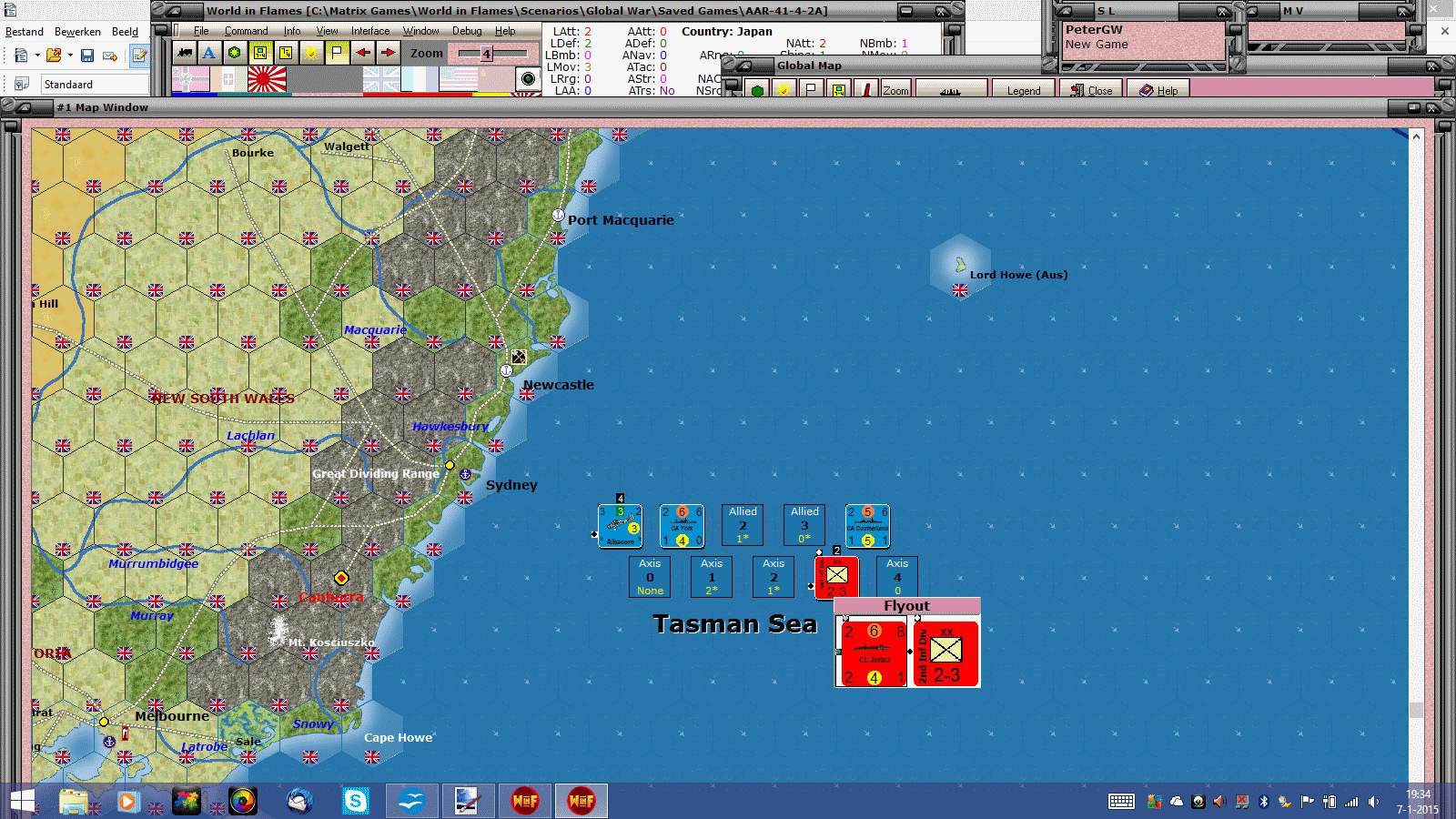This screenshot has width=1456, height=819.
Task: Click the Axis 0 None sea box
Action: point(650,577)
